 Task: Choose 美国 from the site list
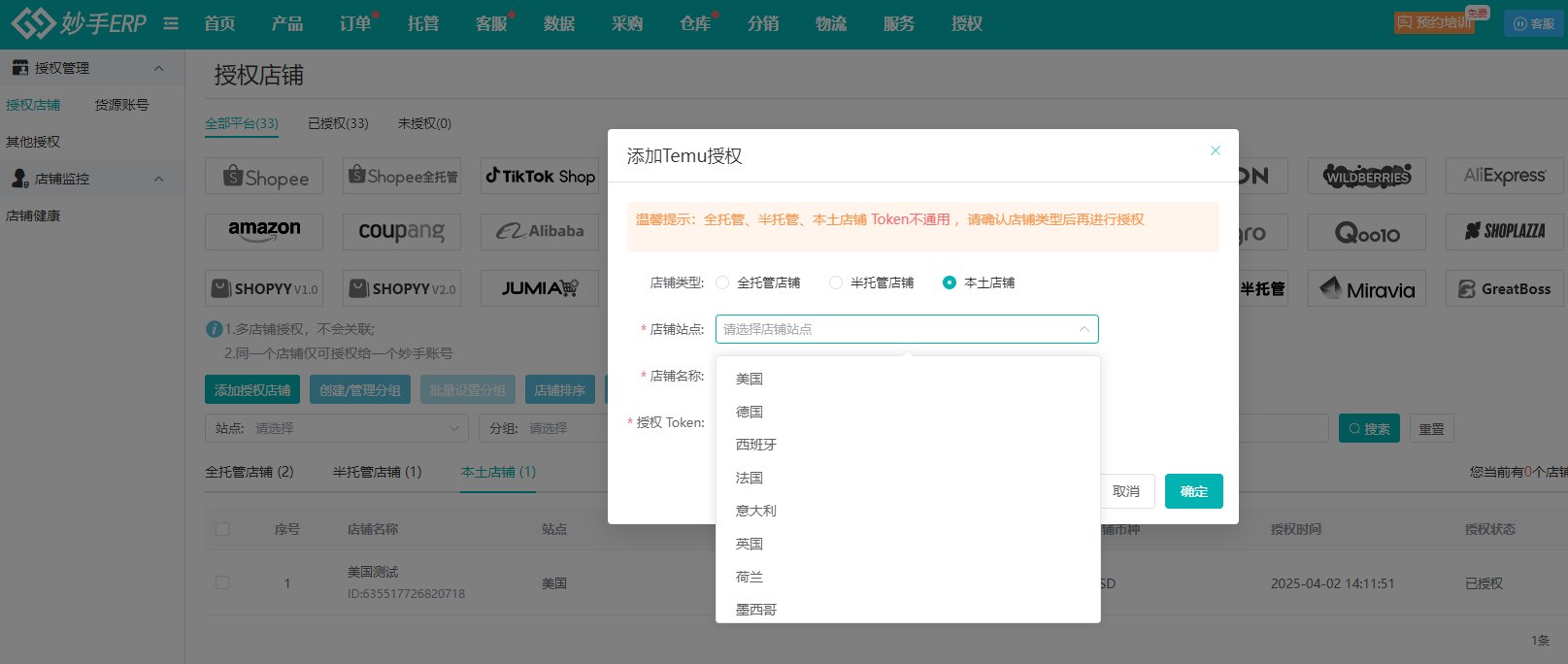pyautogui.click(x=908, y=379)
